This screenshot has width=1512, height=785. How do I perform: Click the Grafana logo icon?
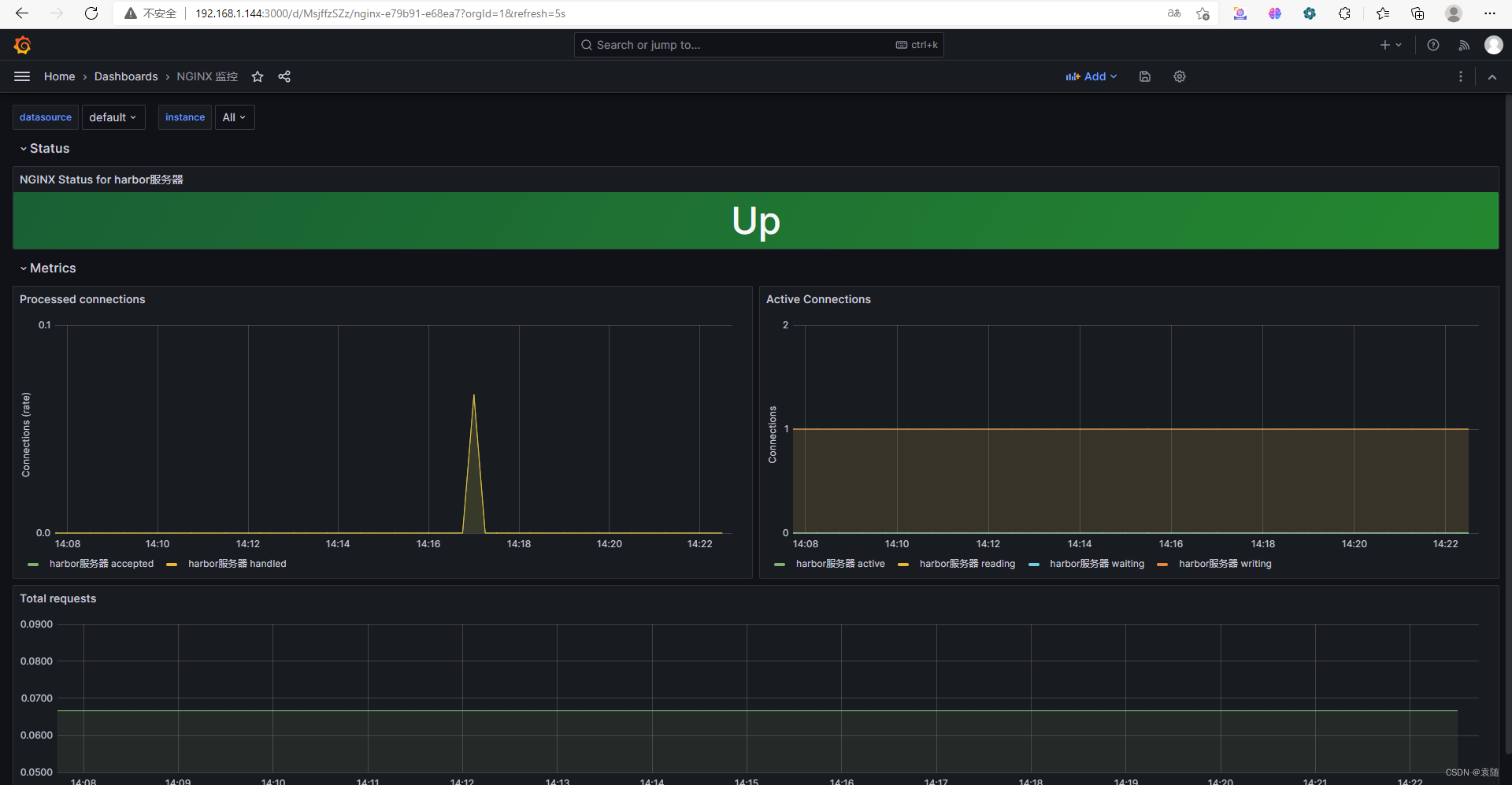pyautogui.click(x=22, y=45)
